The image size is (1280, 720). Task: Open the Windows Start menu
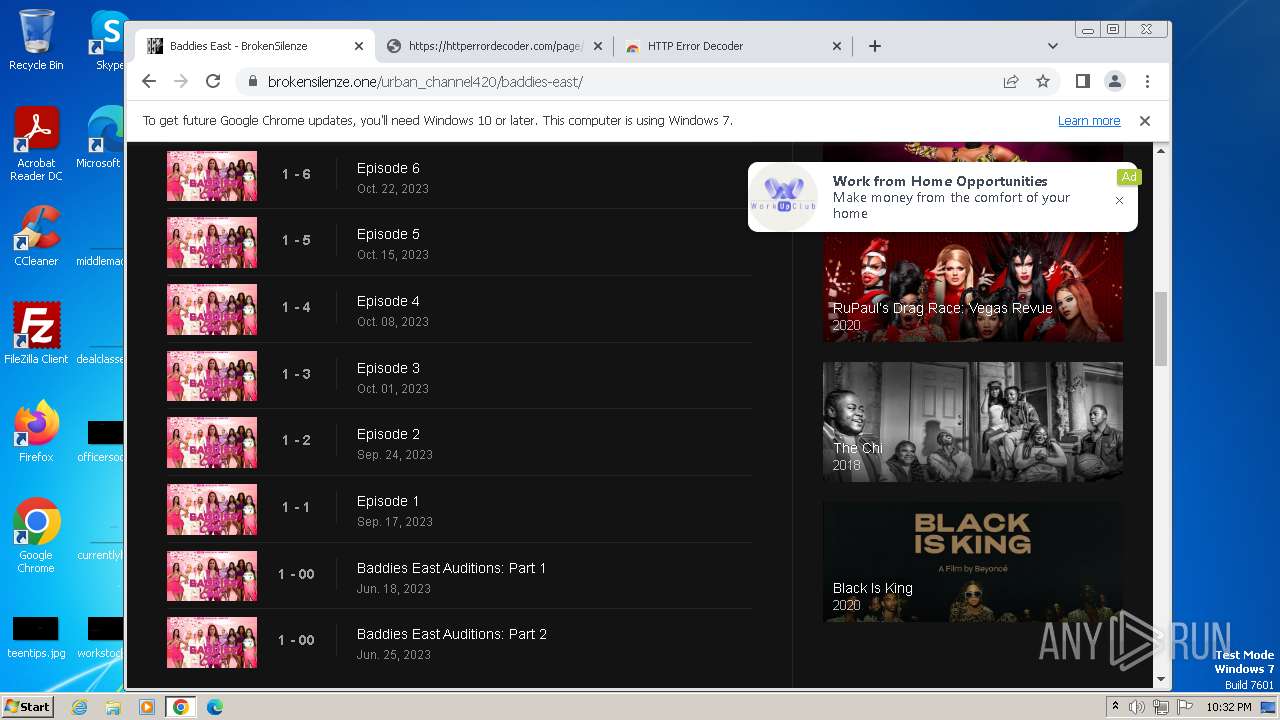pyautogui.click(x=27, y=706)
